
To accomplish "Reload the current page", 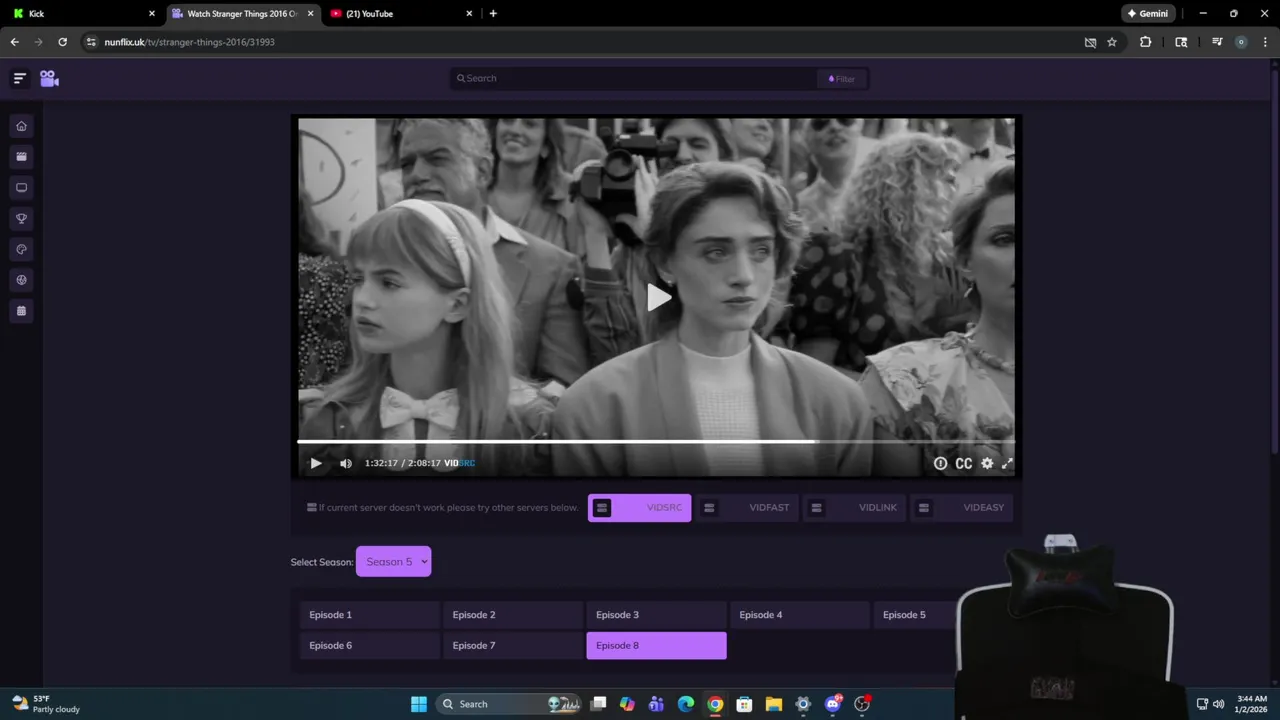I will pos(62,42).
